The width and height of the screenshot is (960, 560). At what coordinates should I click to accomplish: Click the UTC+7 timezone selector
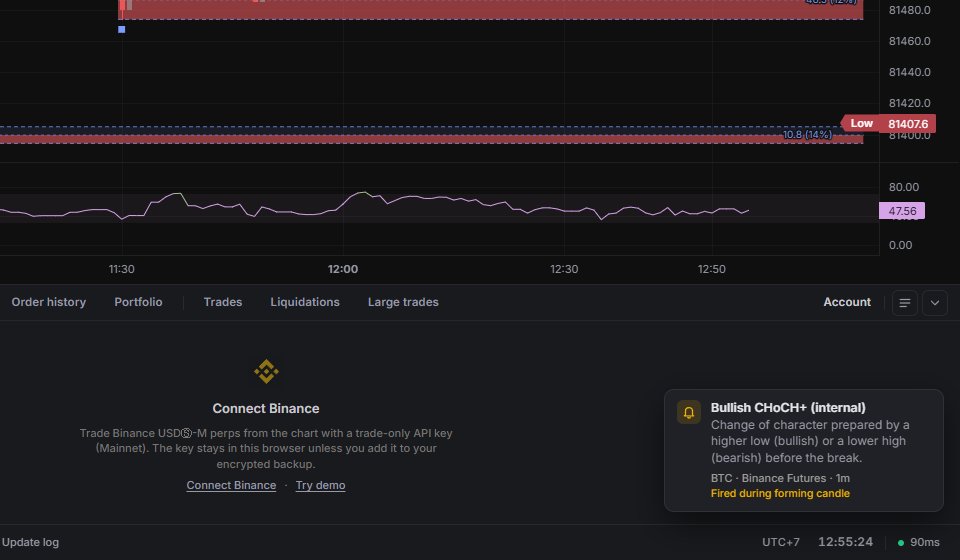781,542
